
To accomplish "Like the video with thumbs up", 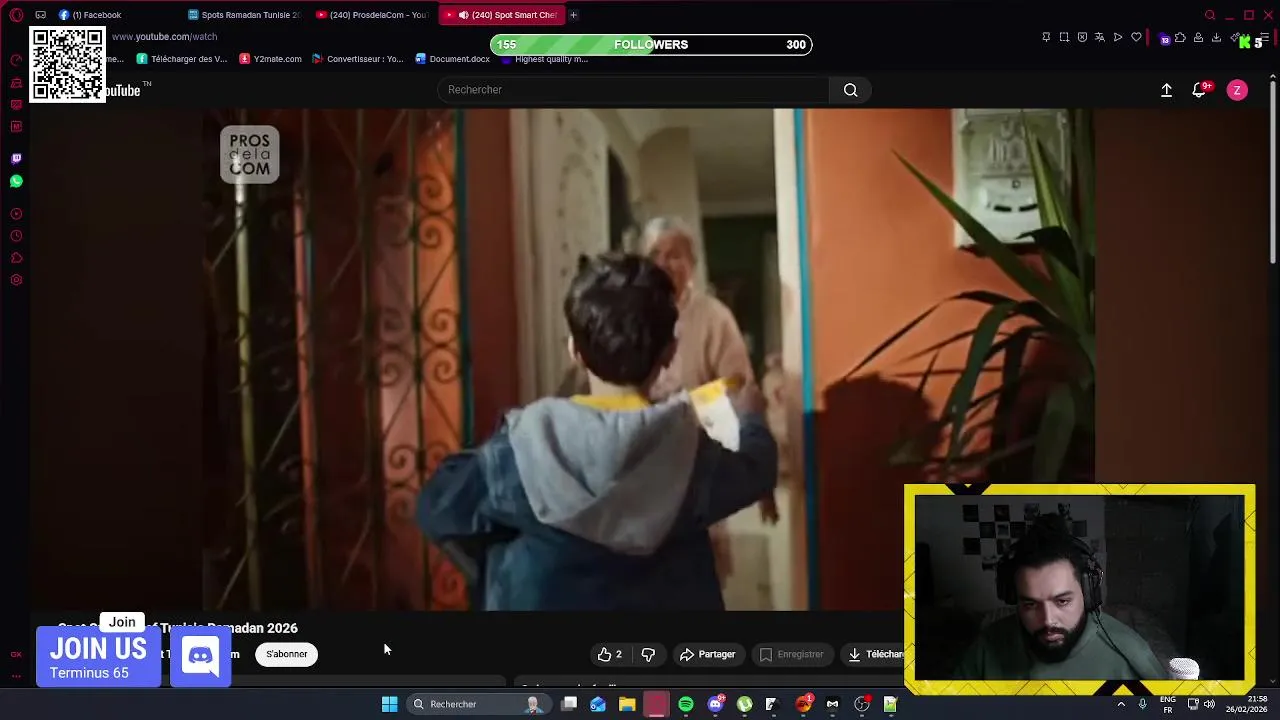I will coord(610,654).
